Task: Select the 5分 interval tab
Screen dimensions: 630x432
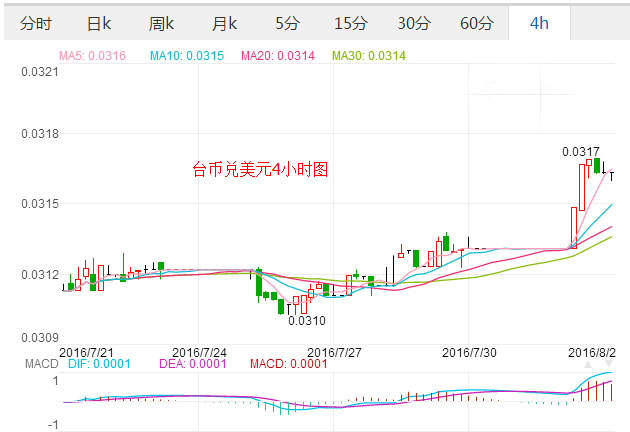Action: (x=287, y=22)
